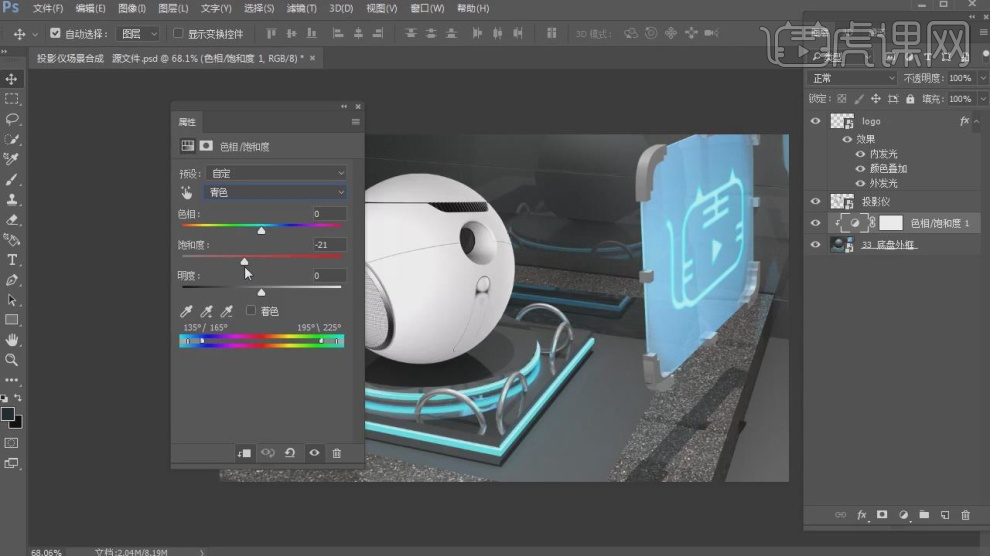Click the clip-to-layer icon in Properties panel
Viewport: 990px width, 556px height.
pyautogui.click(x=245, y=453)
